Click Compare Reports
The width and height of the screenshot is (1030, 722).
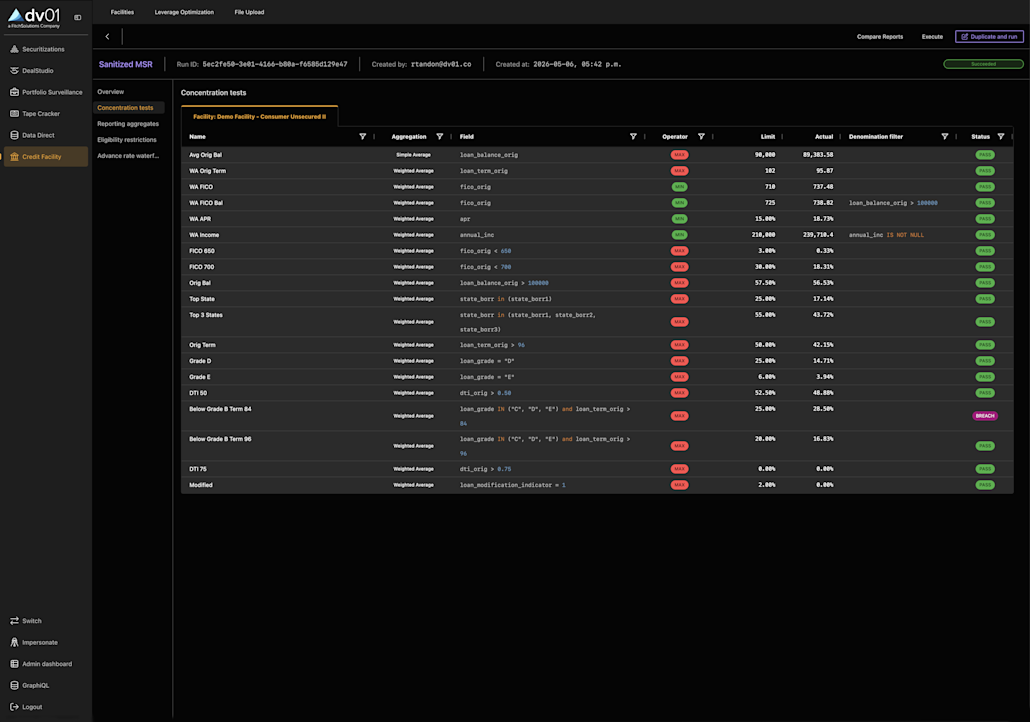pyautogui.click(x=880, y=37)
